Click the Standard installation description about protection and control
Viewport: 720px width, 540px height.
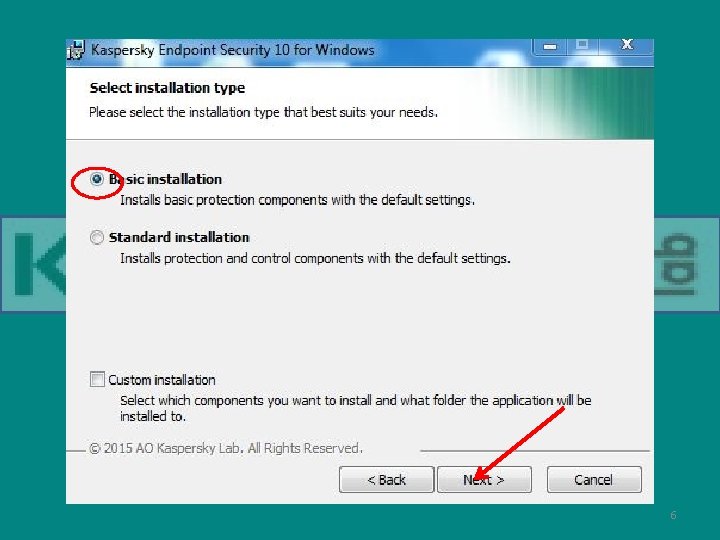[x=315, y=259]
